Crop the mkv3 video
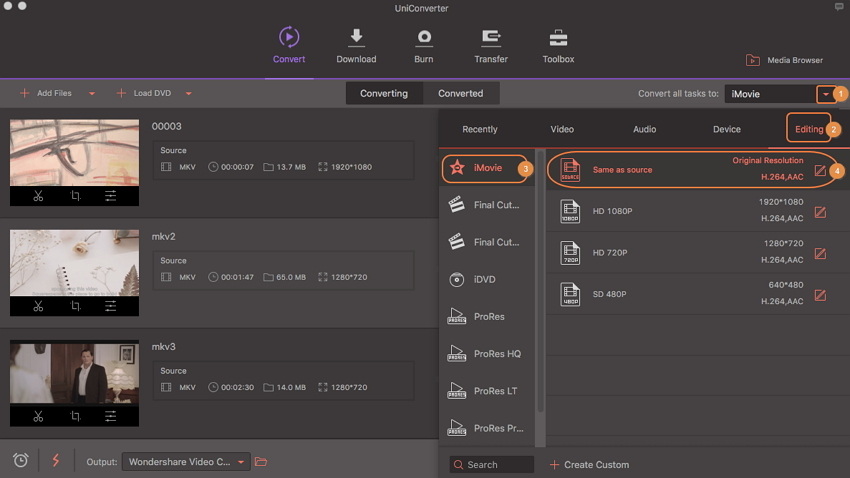 click(75, 416)
